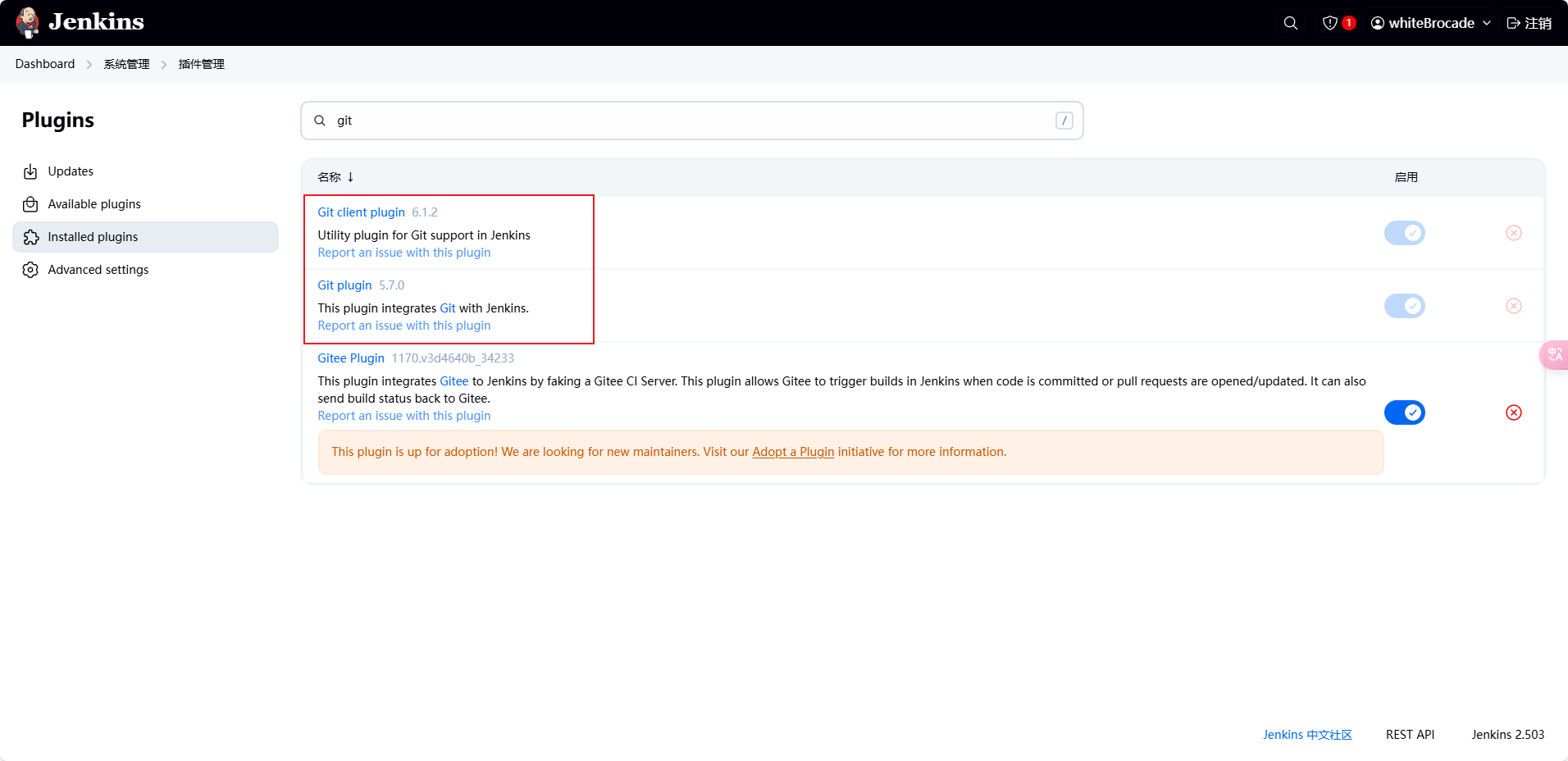Image resolution: width=1568 pixels, height=761 pixels.
Task: Click the 启用 column header
Action: click(1406, 177)
